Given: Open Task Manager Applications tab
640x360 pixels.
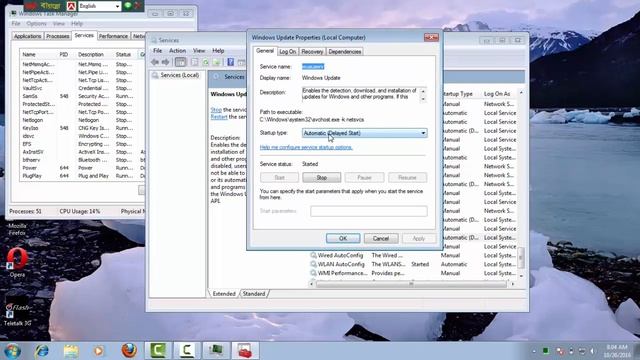Looking at the screenshot, I should pyautogui.click(x=27, y=36).
